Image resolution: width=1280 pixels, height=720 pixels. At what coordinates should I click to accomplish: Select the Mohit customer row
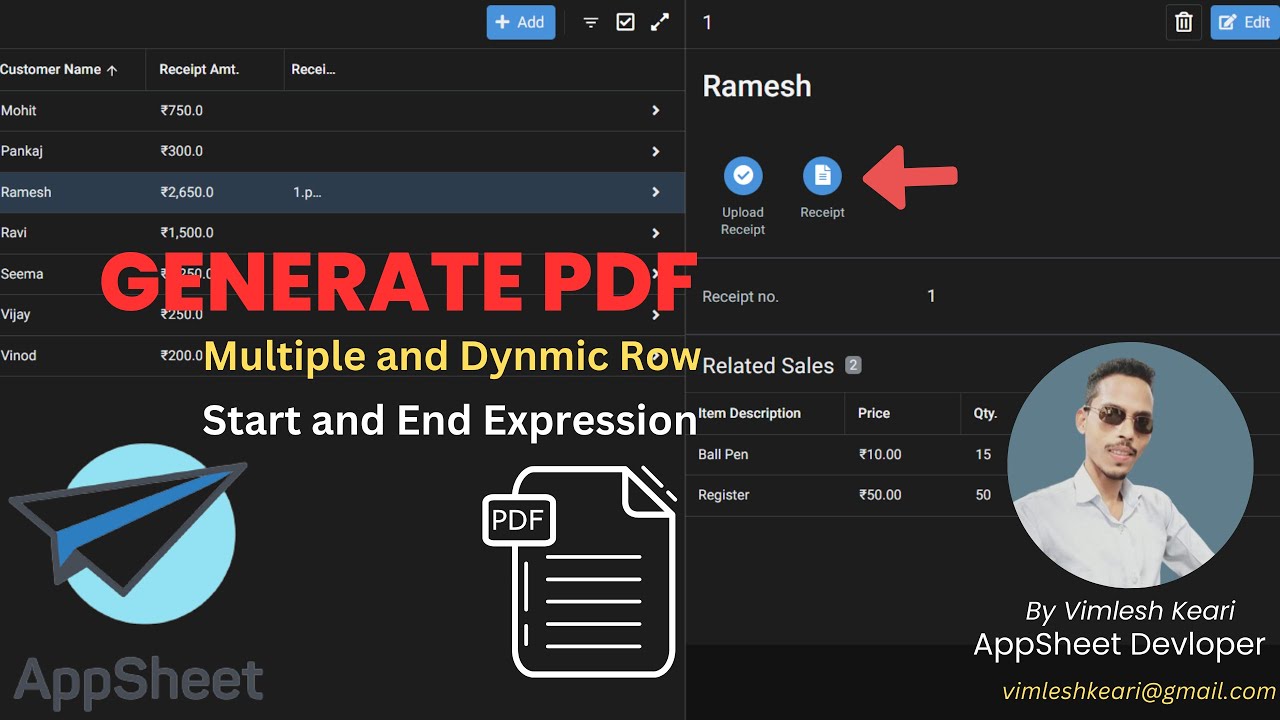coord(342,111)
